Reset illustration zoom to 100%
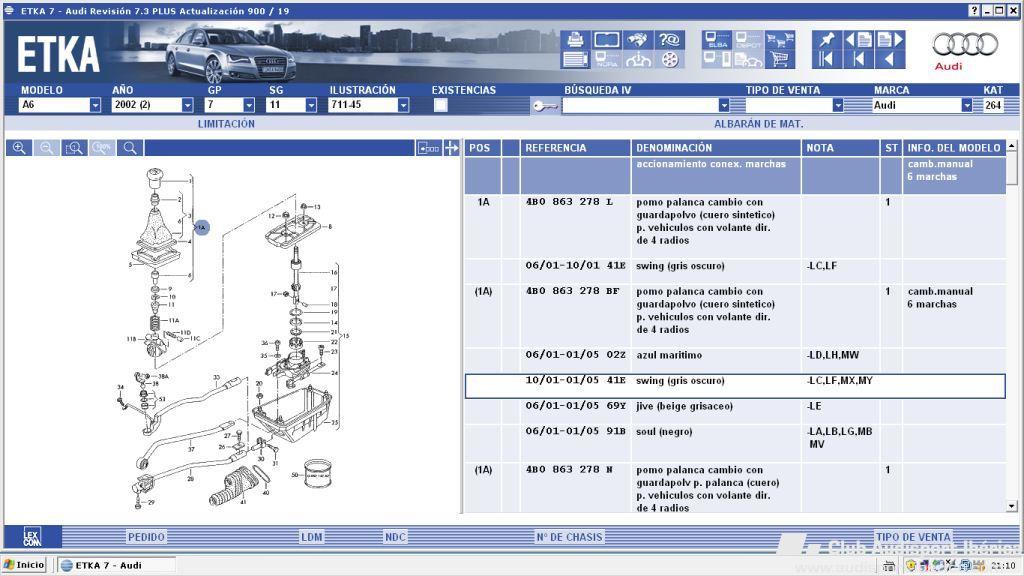Viewport: 1024px width, 576px height. pyautogui.click(x=102, y=148)
